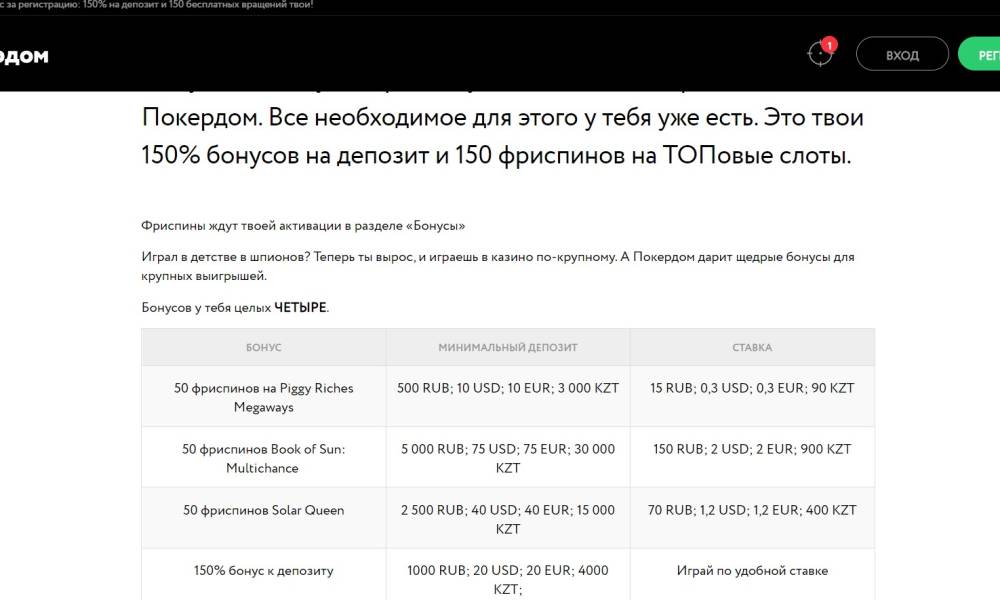The width and height of the screenshot is (1000, 600).
Task: Click the bold word ЧЕТЫРЕ
Action: pyautogui.click(x=300, y=307)
